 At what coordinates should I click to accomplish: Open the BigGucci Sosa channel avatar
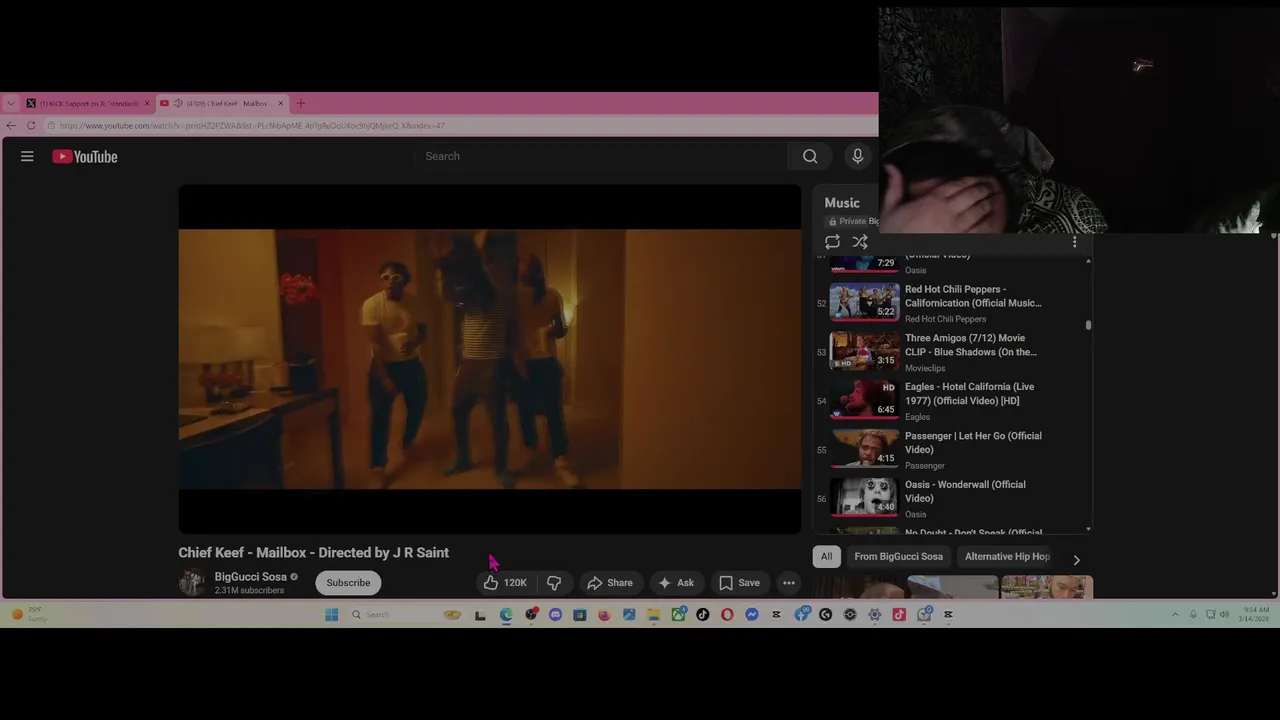pos(191,582)
